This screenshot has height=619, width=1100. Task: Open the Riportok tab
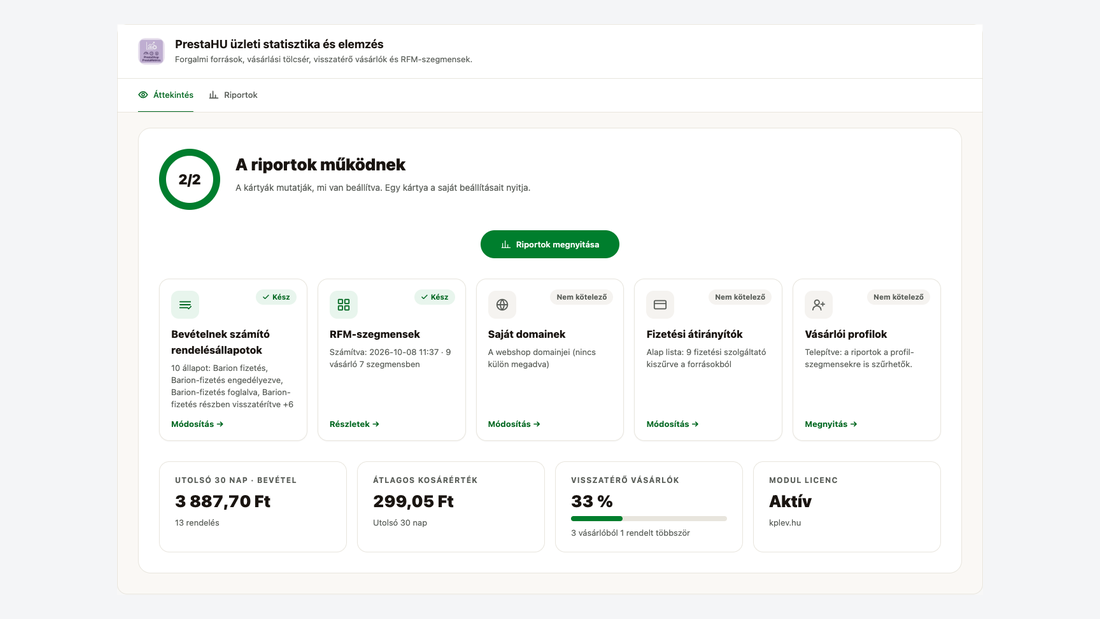[234, 95]
